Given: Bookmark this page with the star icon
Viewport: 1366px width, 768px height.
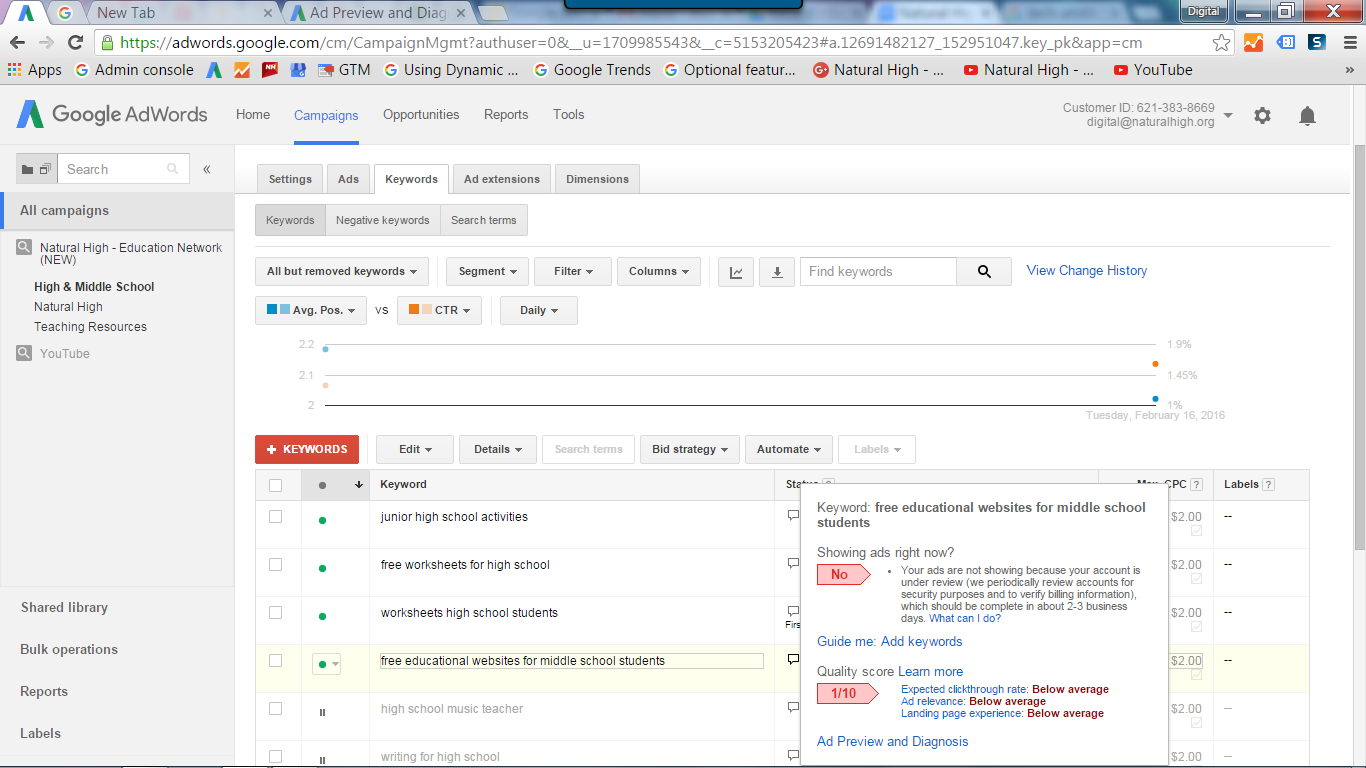Looking at the screenshot, I should pos(1221,43).
